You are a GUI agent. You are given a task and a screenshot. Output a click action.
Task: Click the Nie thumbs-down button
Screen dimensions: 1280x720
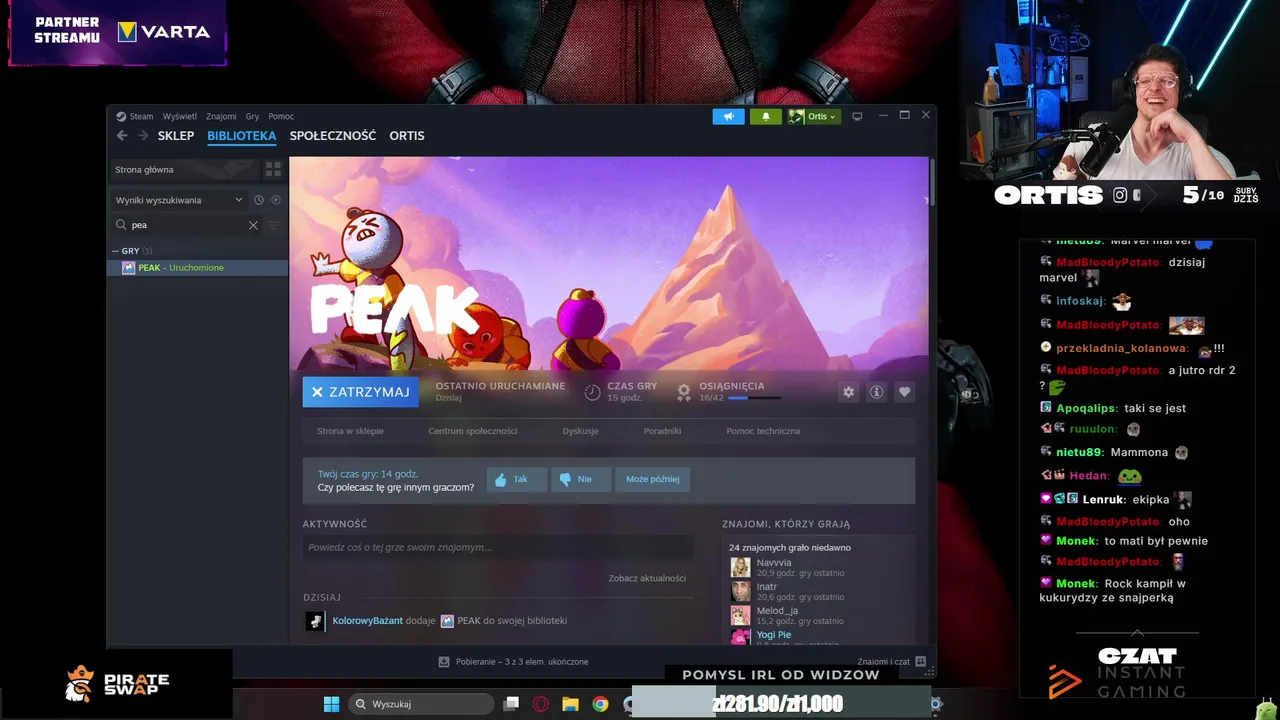pyautogui.click(x=580, y=479)
